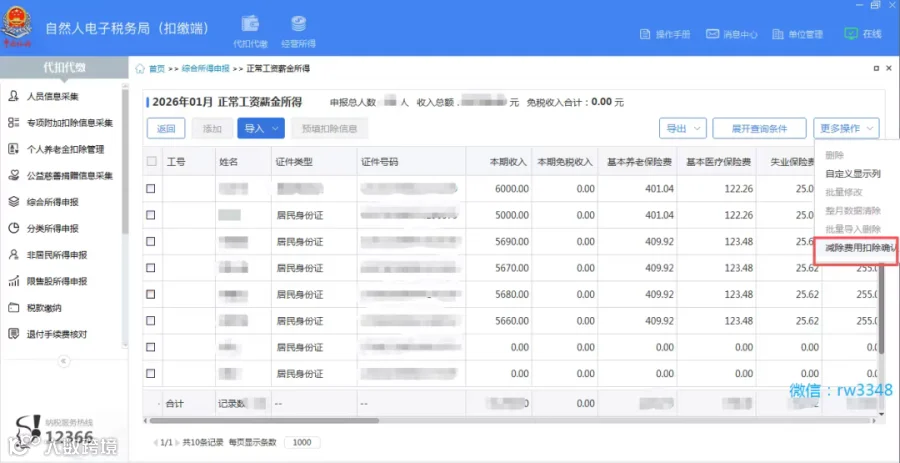The width and height of the screenshot is (900, 463).
Task: Follow the 首页 breadcrumb link
Action: pos(157,69)
